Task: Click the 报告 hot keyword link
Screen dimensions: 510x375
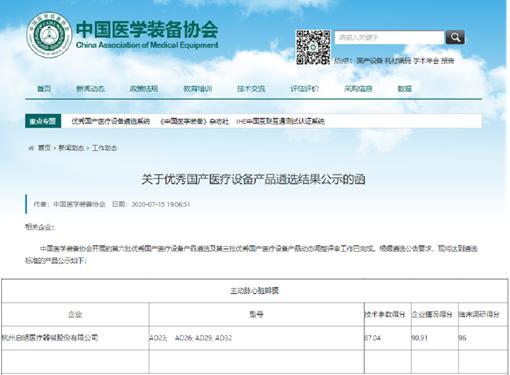Action: click(x=448, y=61)
